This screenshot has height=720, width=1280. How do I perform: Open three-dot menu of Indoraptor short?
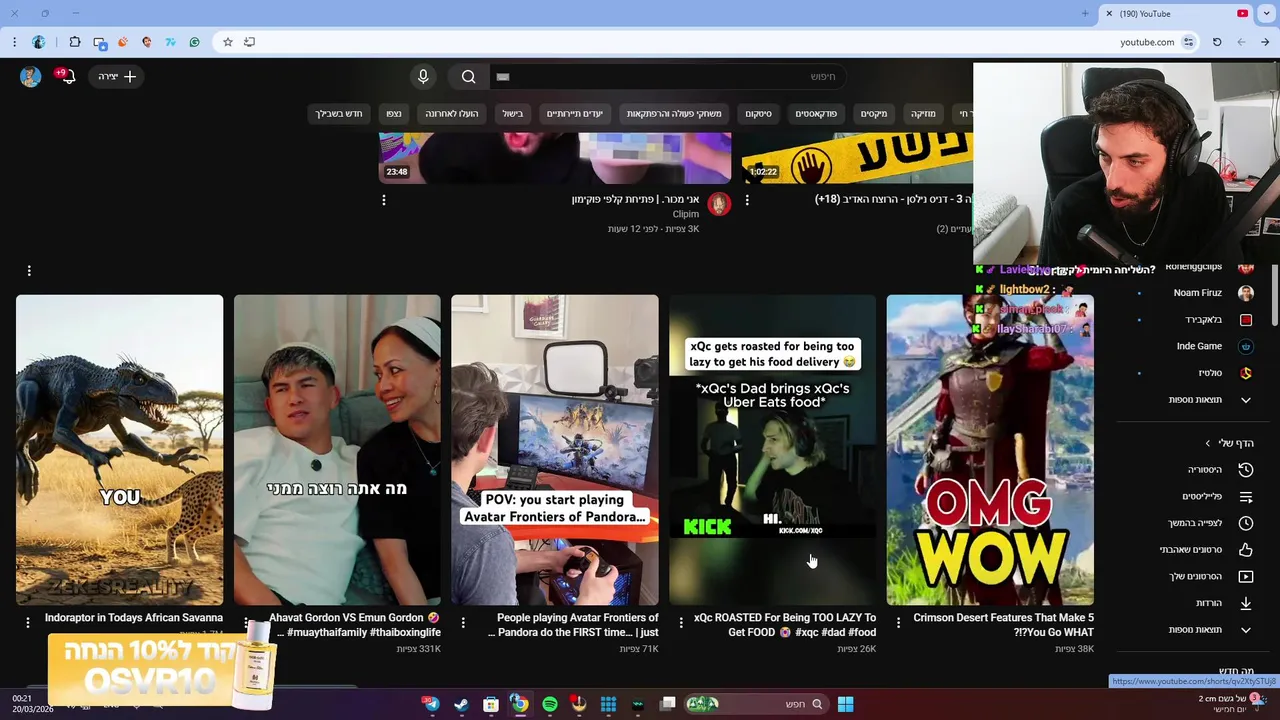(28, 622)
